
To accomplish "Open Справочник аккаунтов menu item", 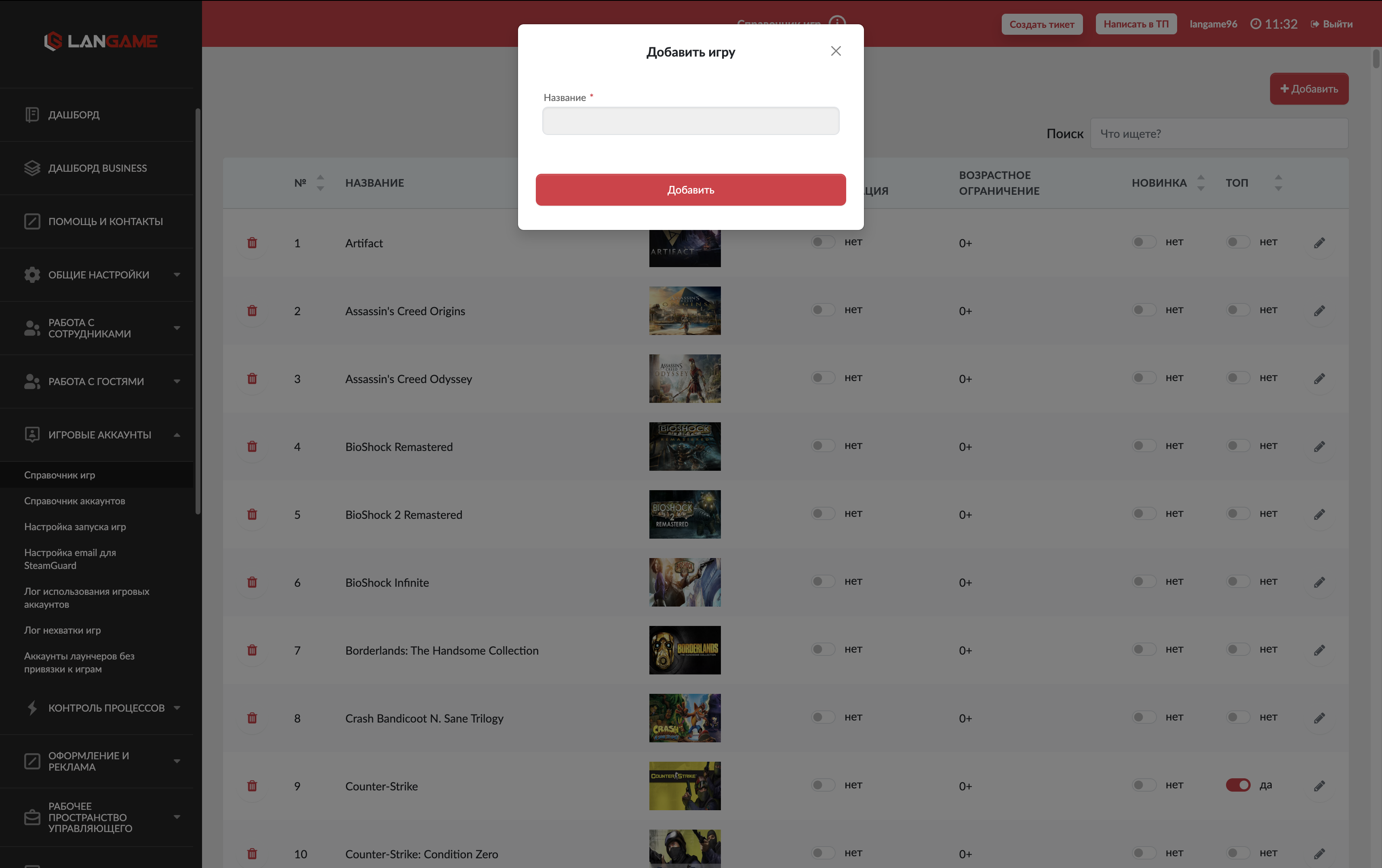I will point(75,501).
